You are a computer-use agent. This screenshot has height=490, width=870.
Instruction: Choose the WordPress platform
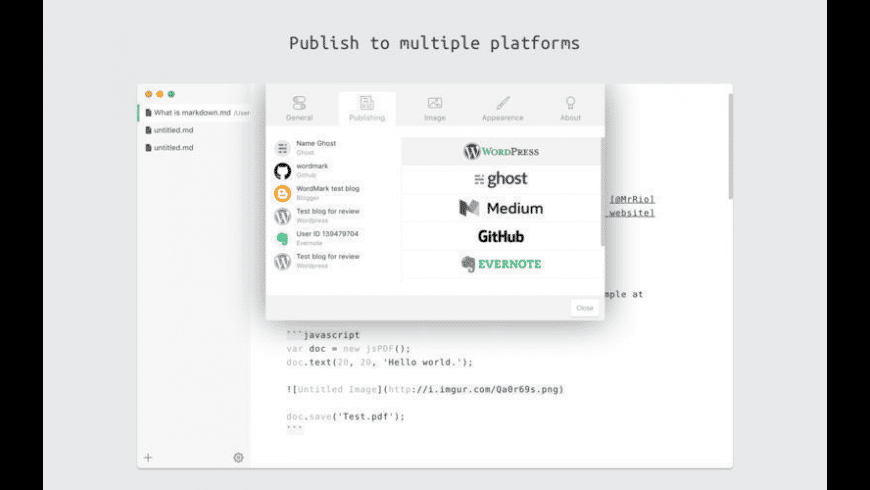(501, 151)
